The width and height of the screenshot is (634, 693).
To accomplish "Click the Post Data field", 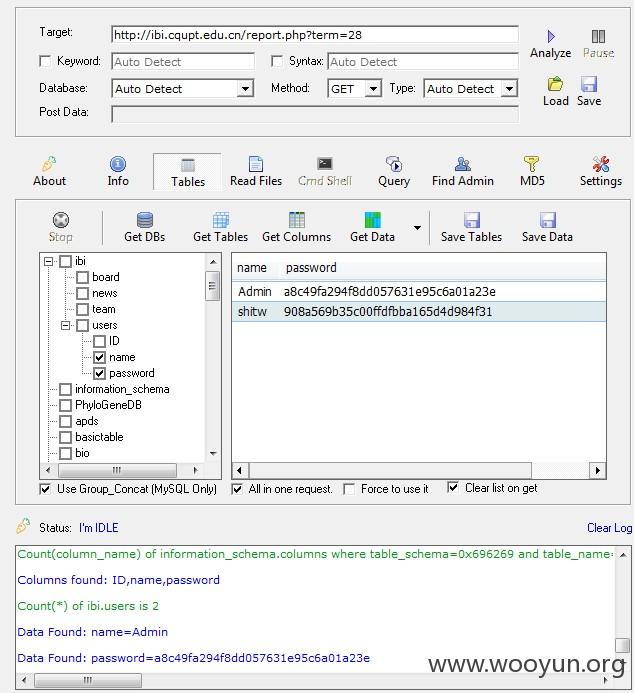I will [315, 114].
